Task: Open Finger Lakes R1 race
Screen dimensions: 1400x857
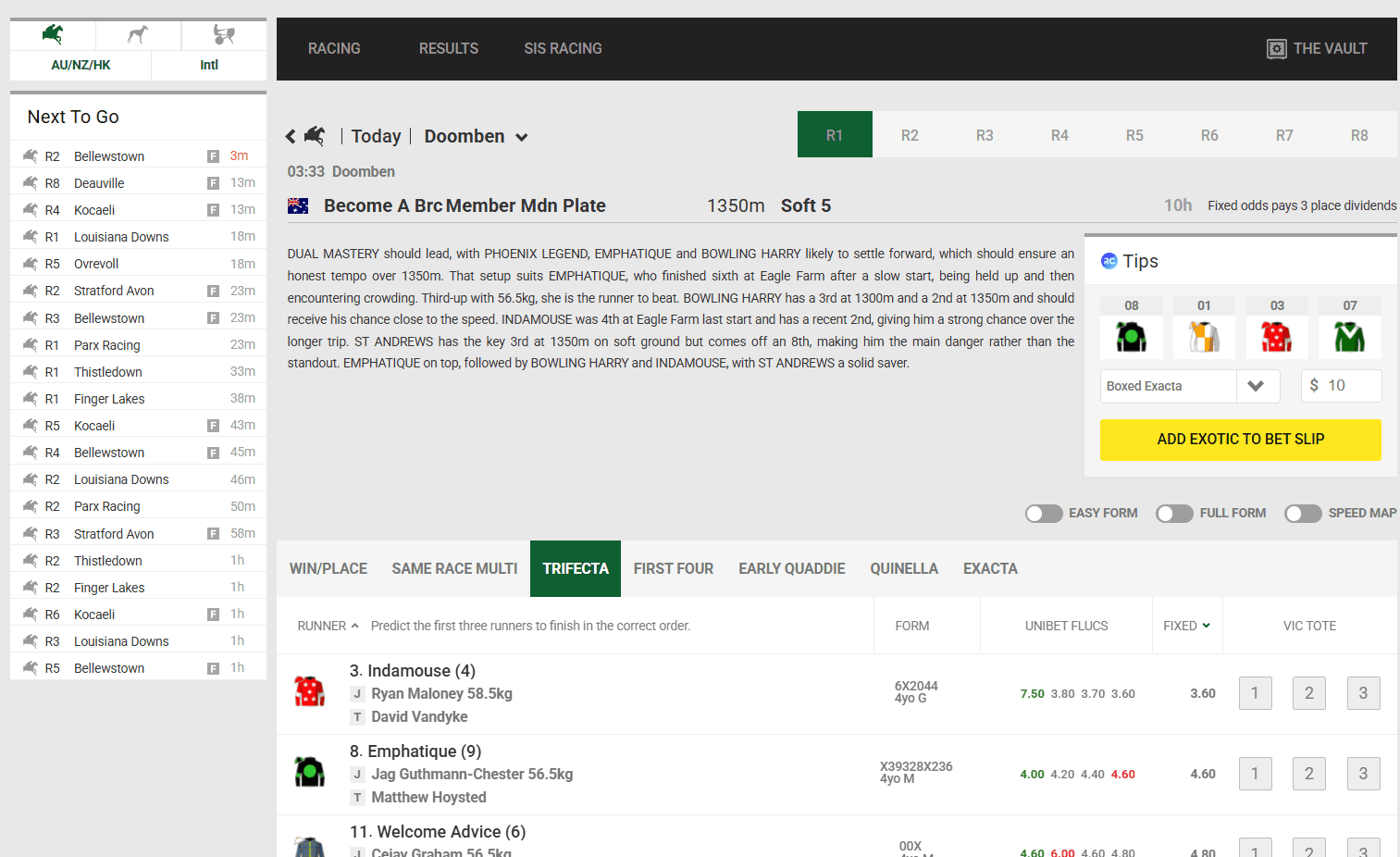Action: pos(138,399)
